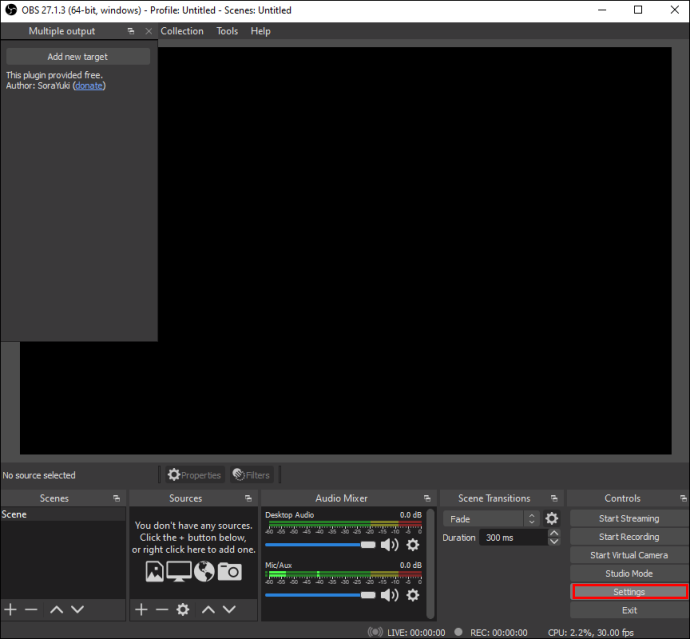Adjust the Desktop Audio volume slider
The height and width of the screenshot is (639, 690).
click(320, 545)
